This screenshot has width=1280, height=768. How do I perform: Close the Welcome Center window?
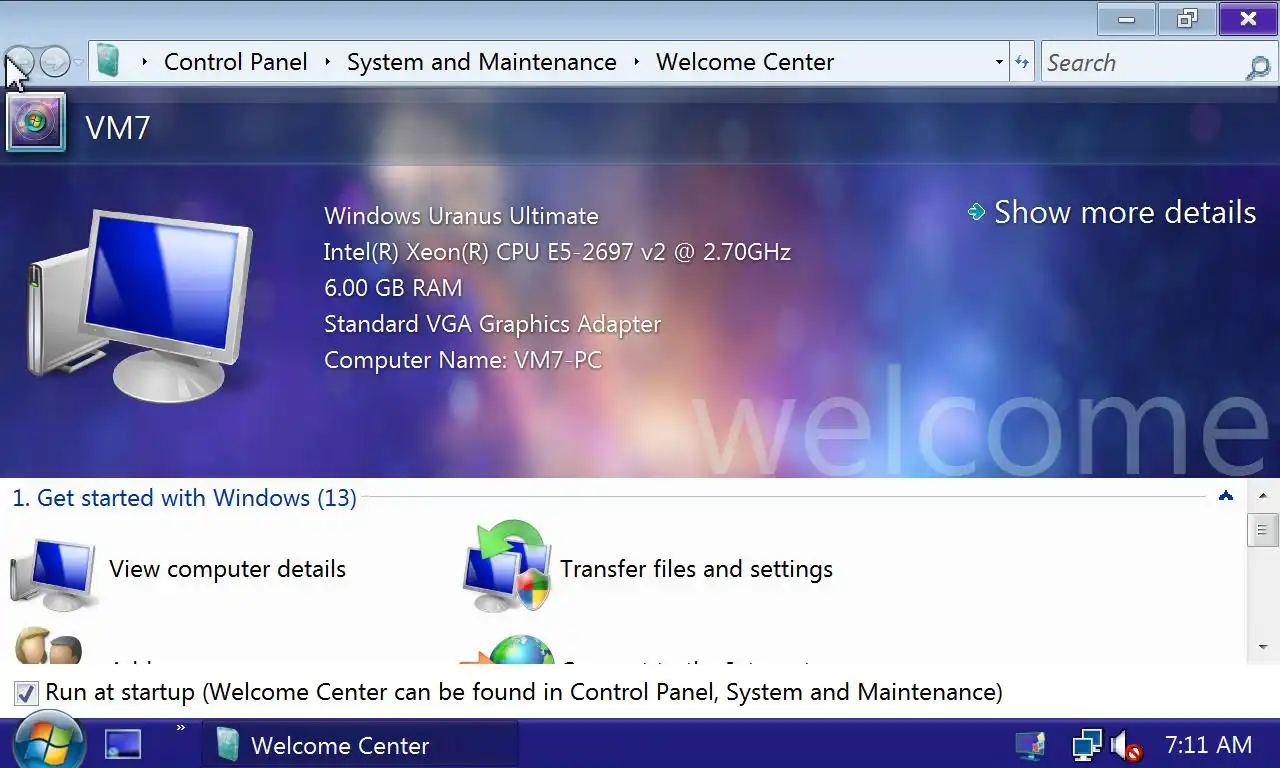(x=1248, y=19)
